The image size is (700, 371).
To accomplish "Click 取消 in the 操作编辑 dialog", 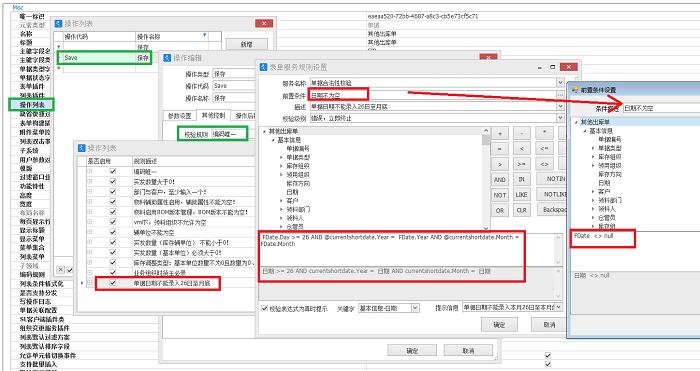I will [x=468, y=351].
